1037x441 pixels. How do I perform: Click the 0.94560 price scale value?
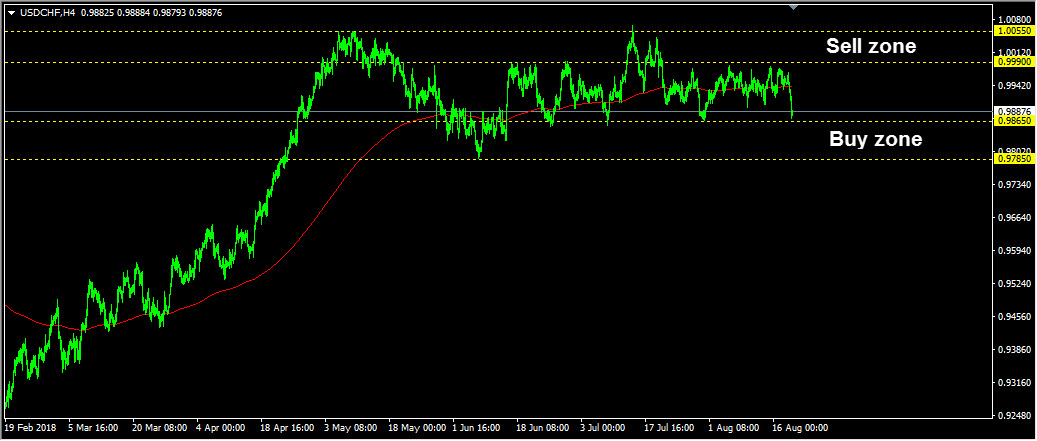point(1015,316)
